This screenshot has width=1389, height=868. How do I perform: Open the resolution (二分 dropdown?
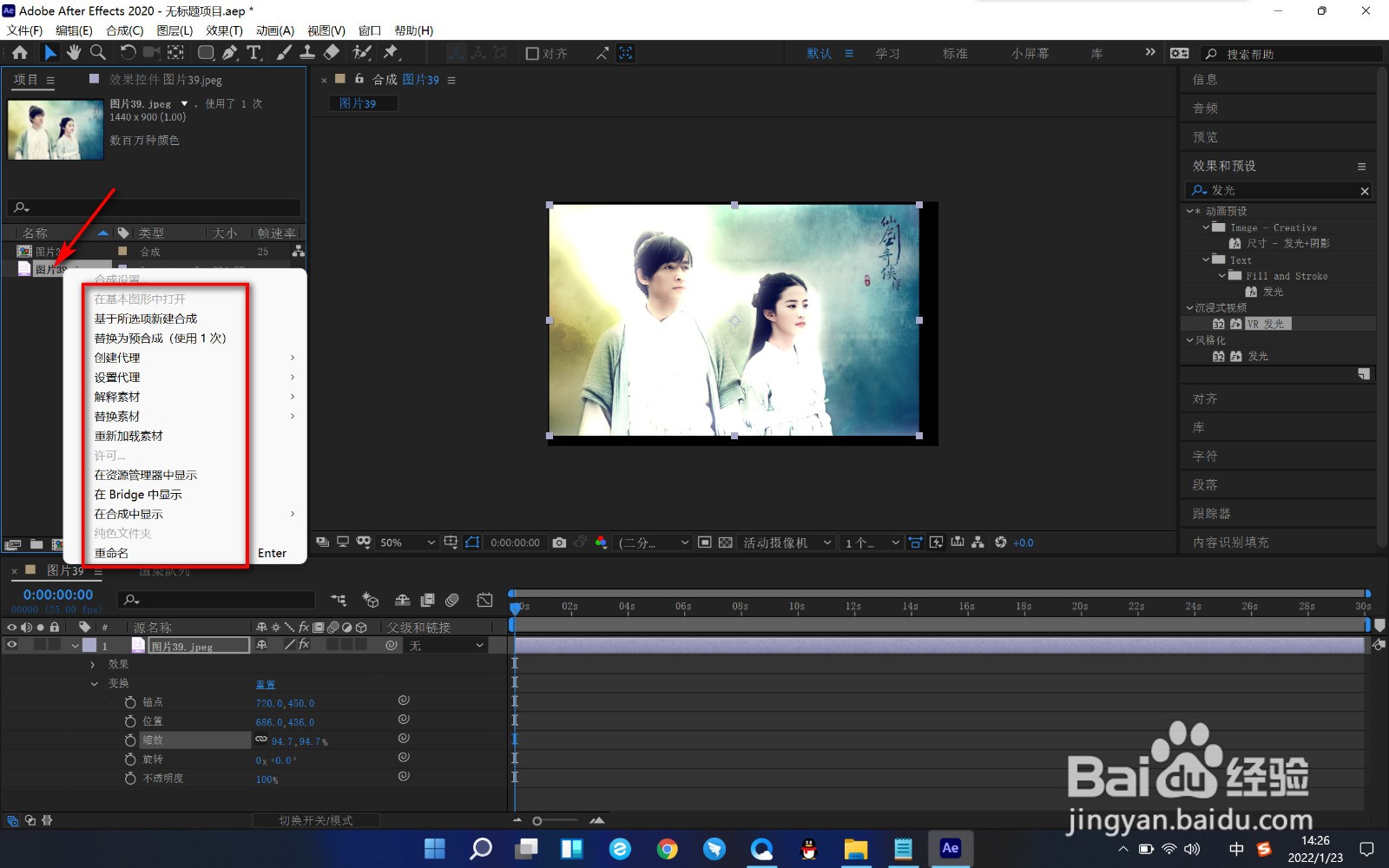click(654, 542)
